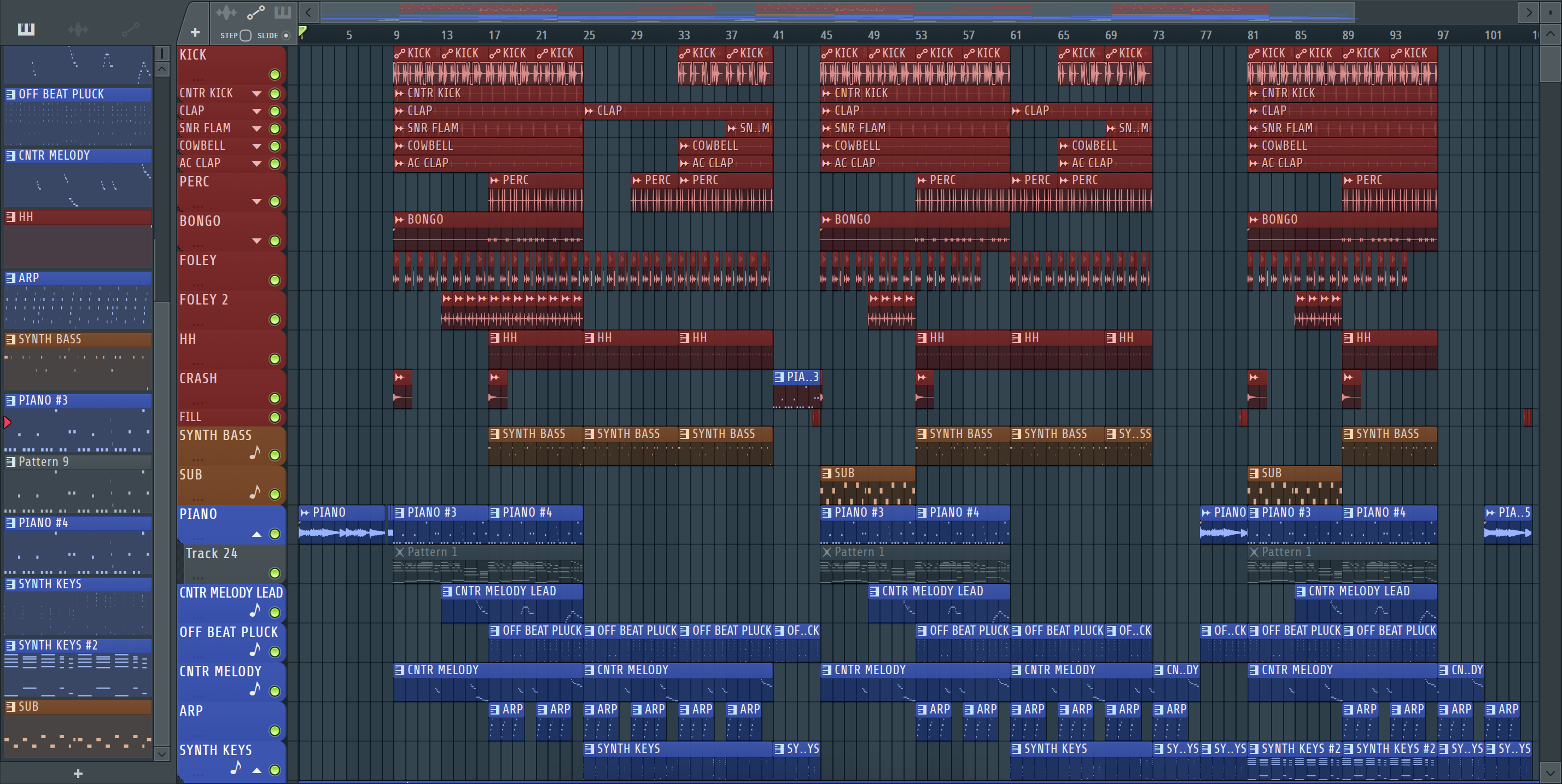Select the audio waveform filter in the picker

[x=78, y=28]
